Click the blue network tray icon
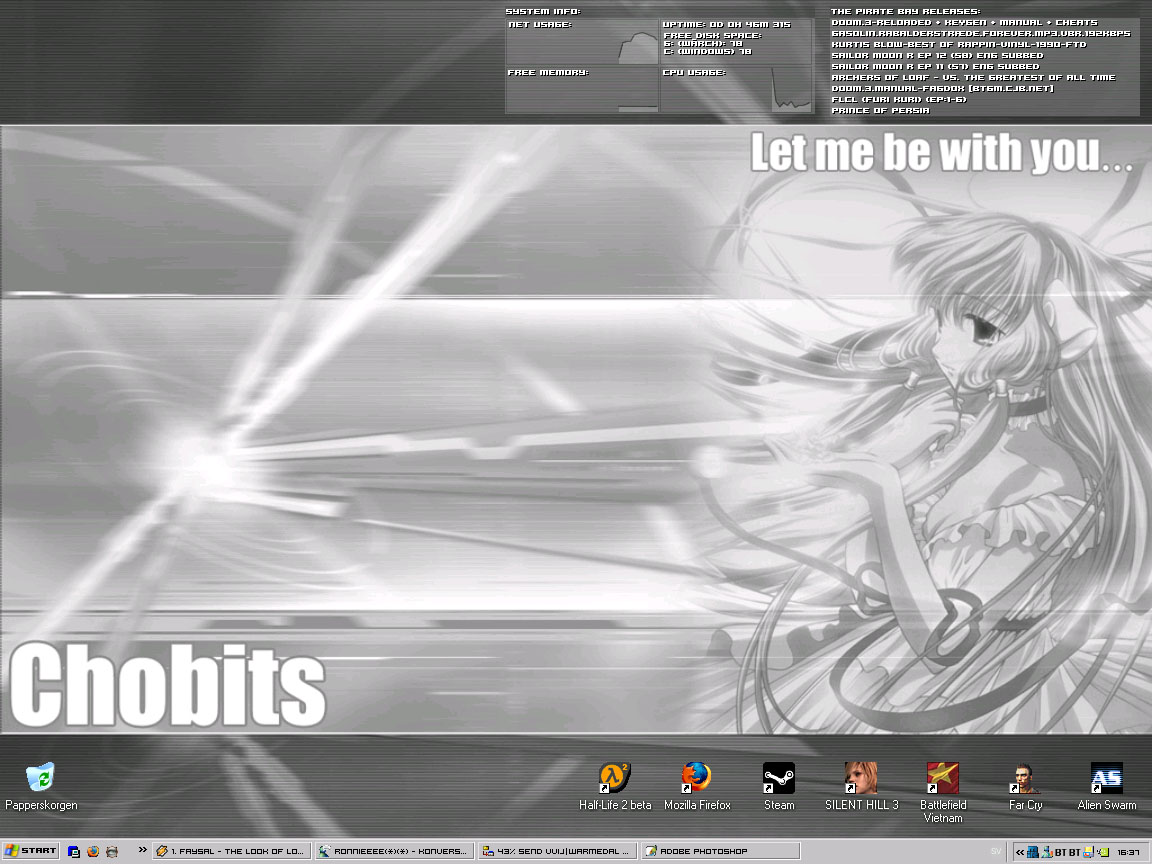Image resolution: width=1152 pixels, height=864 pixels. click(x=1033, y=852)
